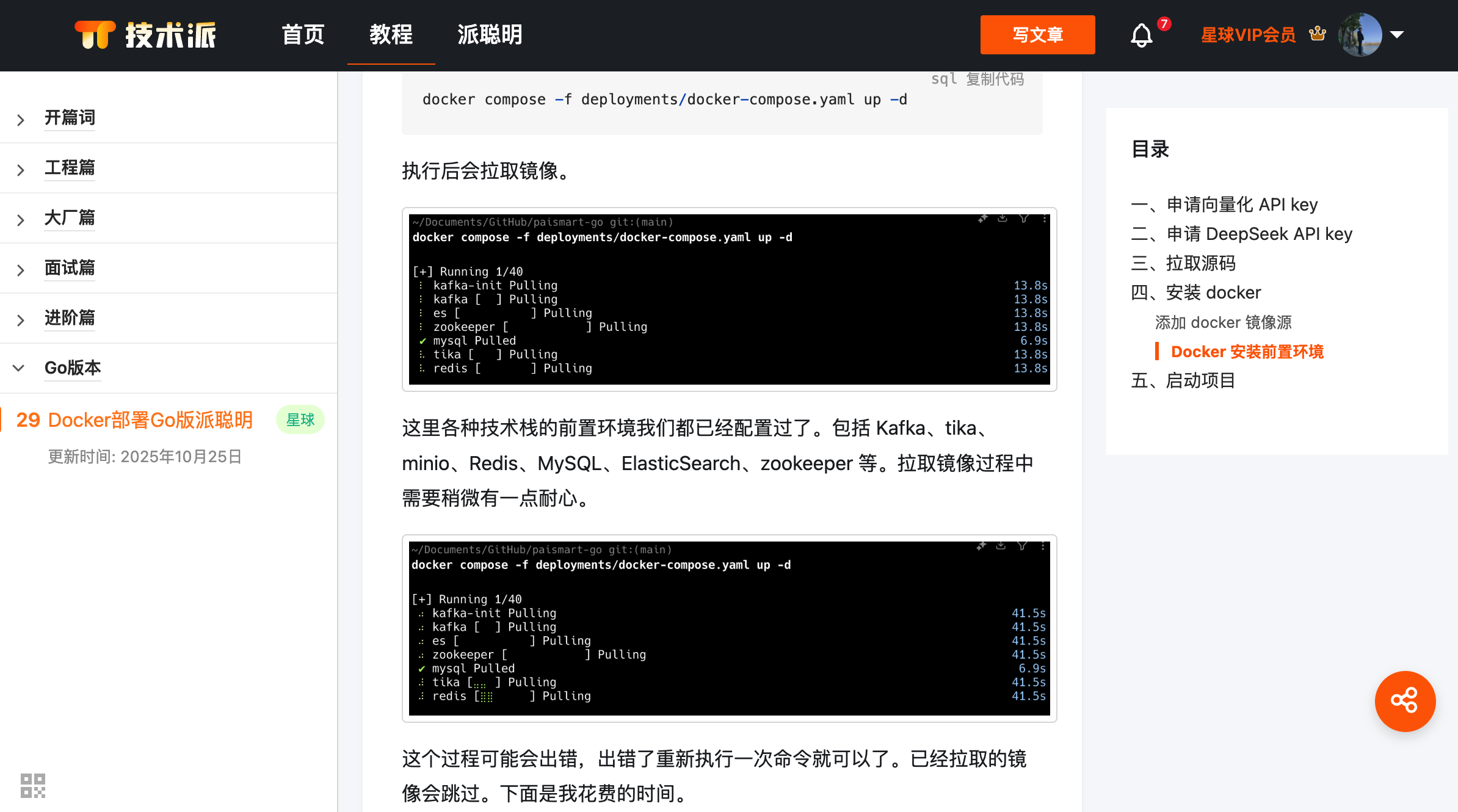Image resolution: width=1458 pixels, height=812 pixels.
Task: Click the Go版本 section title
Action: click(73, 368)
